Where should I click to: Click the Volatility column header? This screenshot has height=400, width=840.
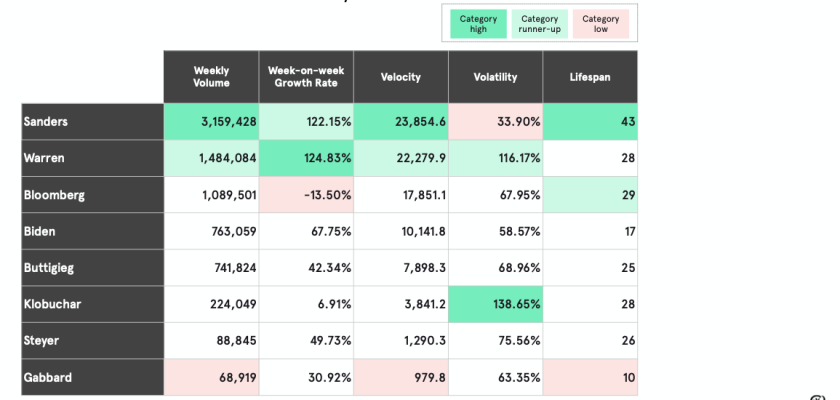tap(495, 77)
